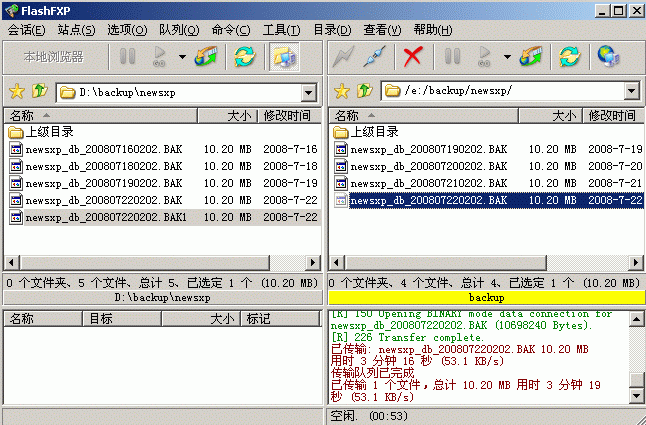The height and width of the screenshot is (425, 646).
Task: Open the 站点(S) menu
Action: coord(76,30)
